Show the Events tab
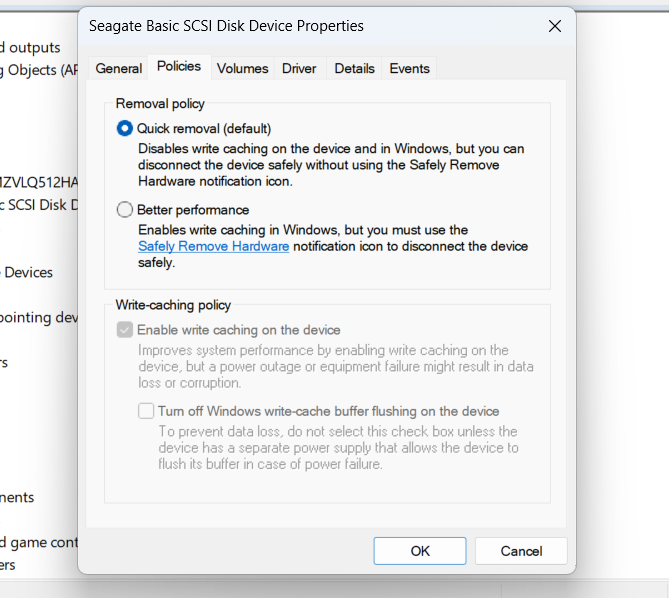 point(409,68)
